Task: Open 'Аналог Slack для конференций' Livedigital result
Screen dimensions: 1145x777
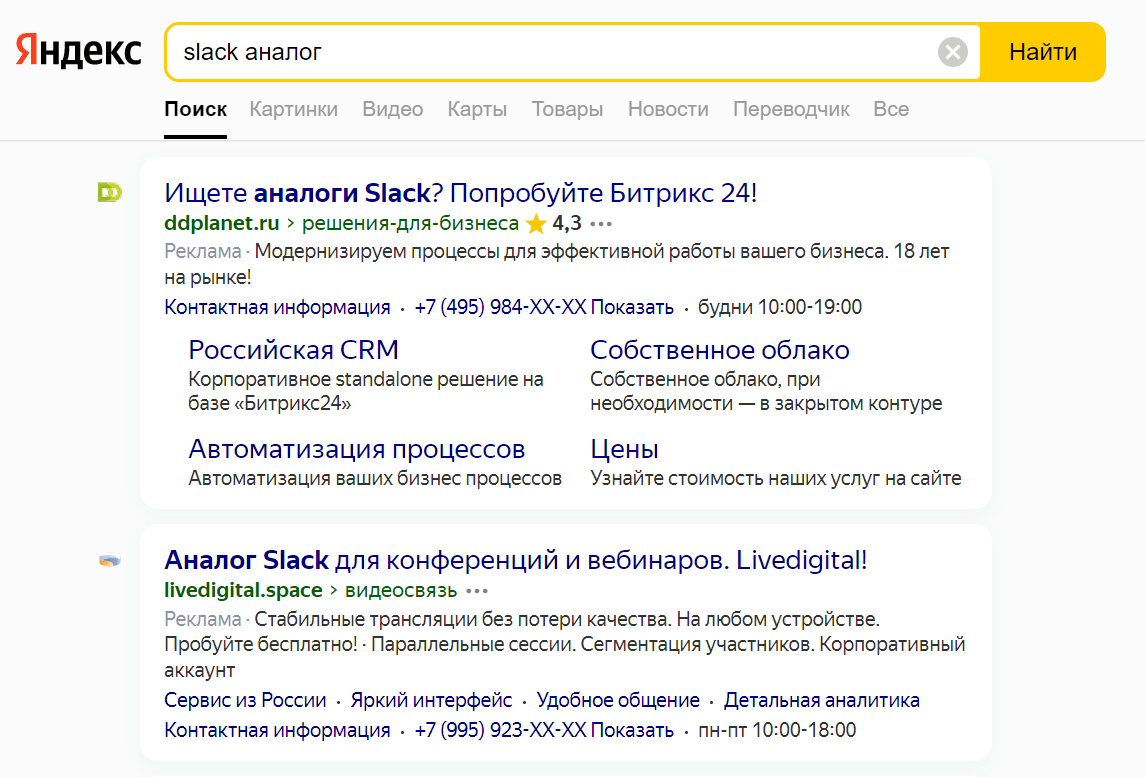Action: [515, 560]
